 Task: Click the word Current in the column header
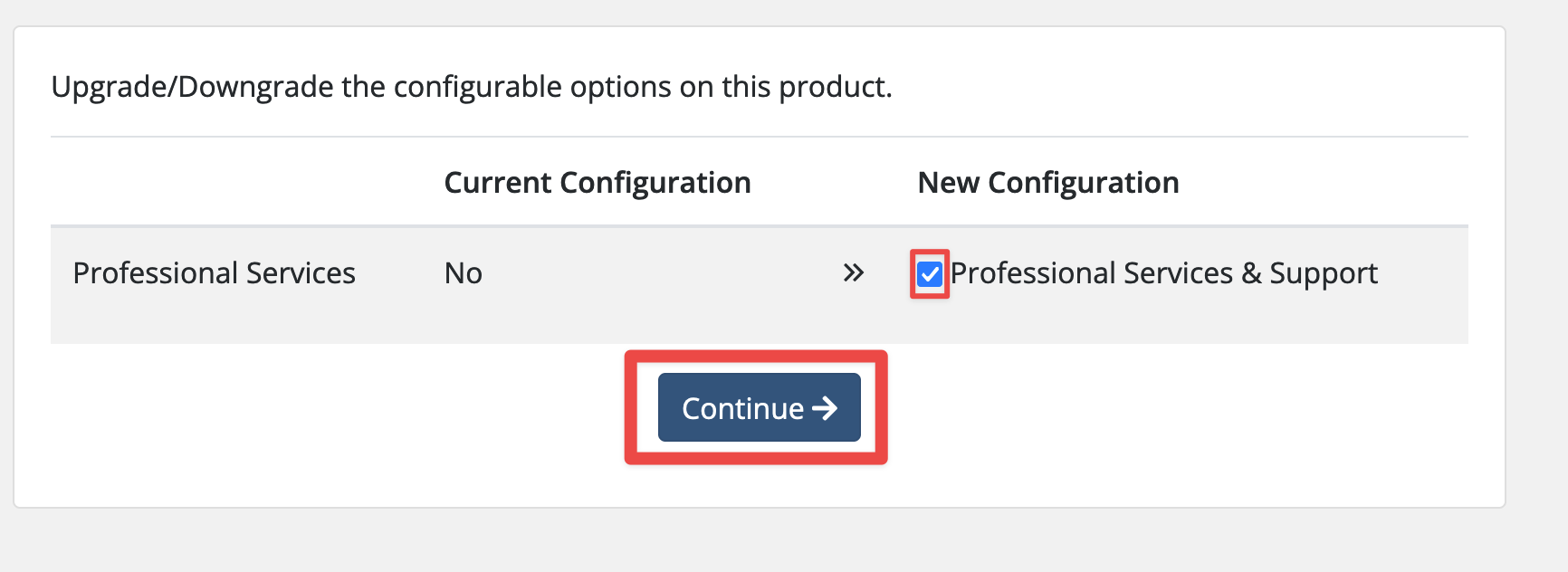point(498,183)
